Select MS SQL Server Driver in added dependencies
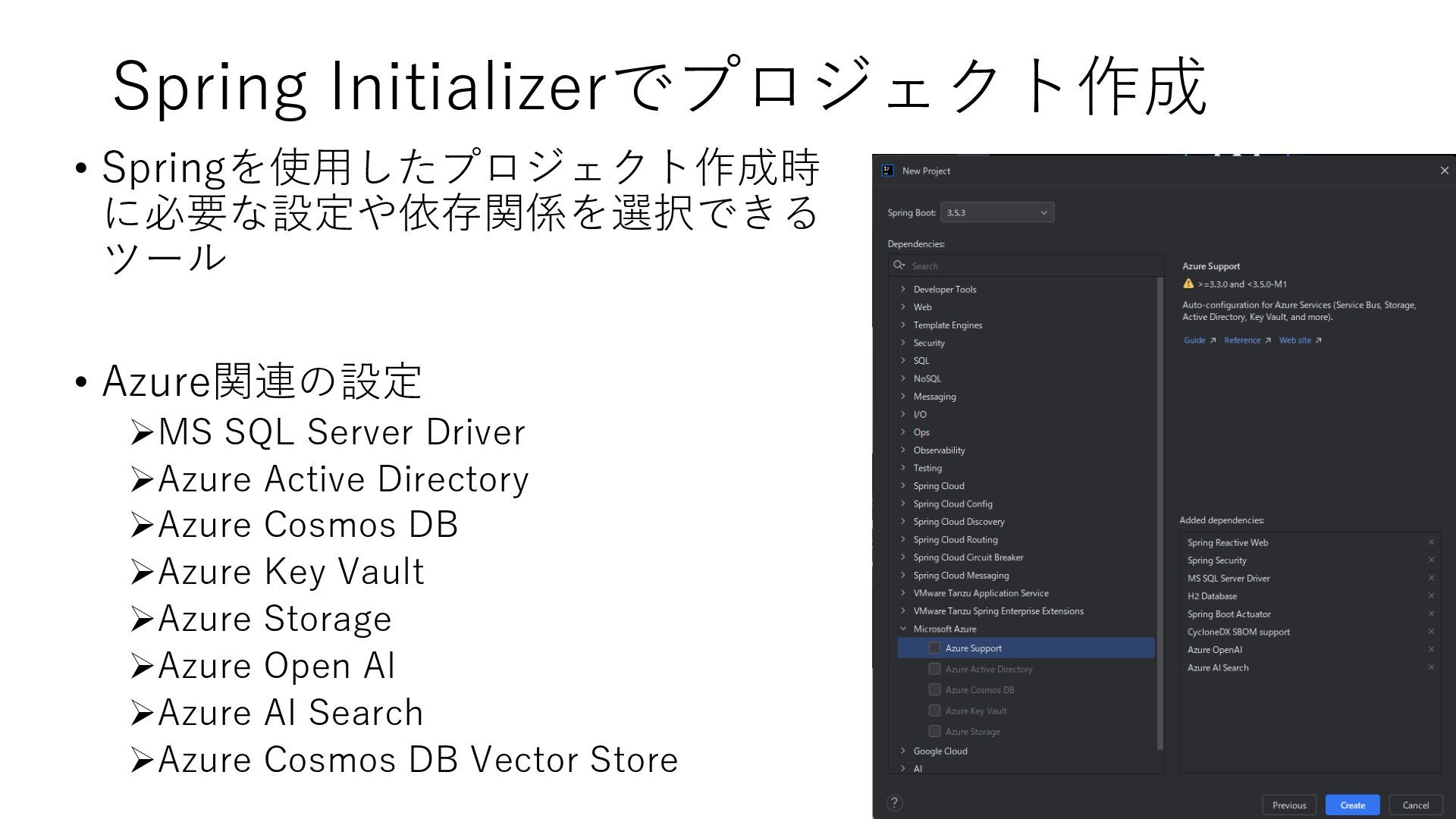Screen dimensions: 1456x819 click(x=1228, y=578)
